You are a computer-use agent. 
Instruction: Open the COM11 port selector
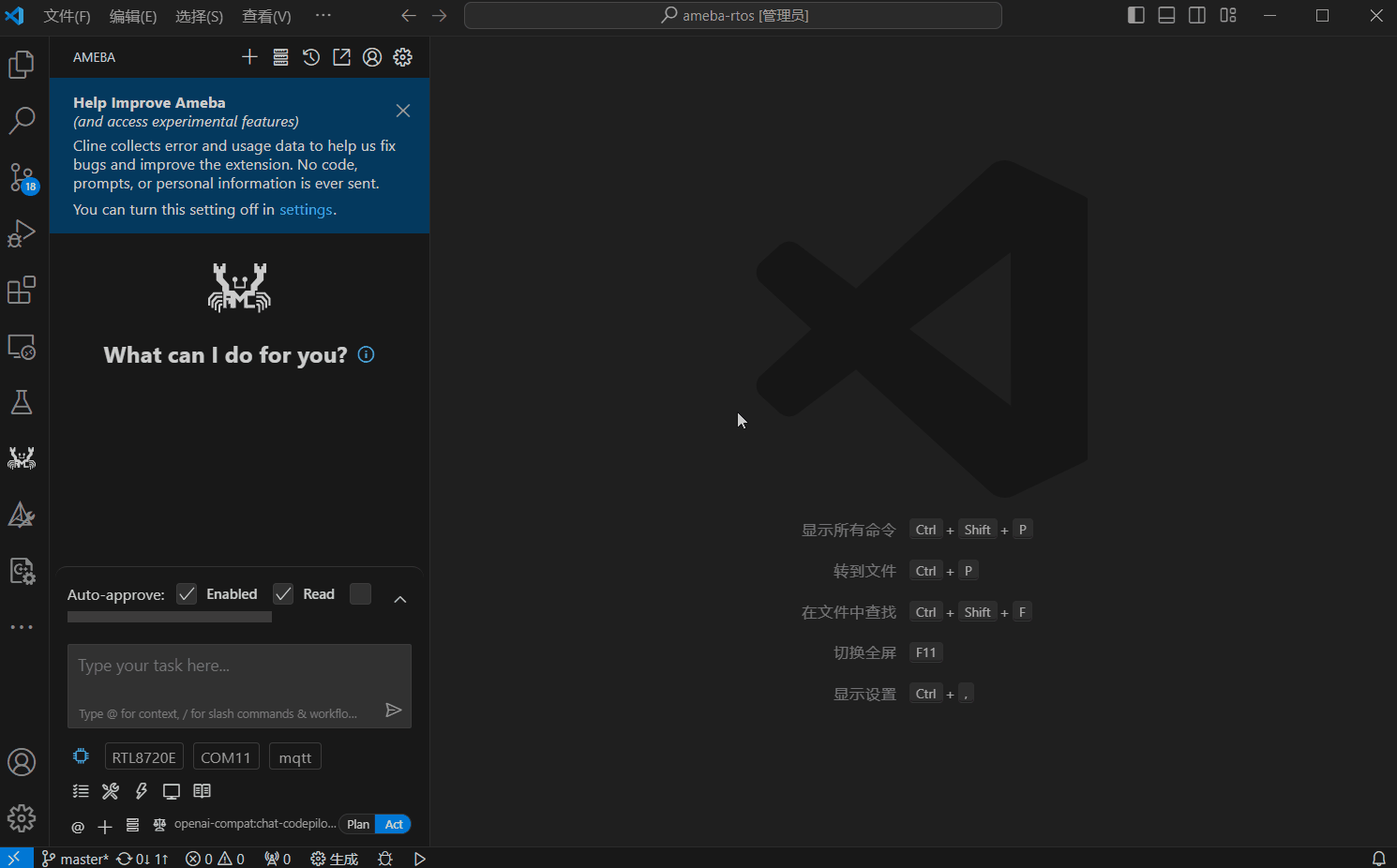pos(226,757)
